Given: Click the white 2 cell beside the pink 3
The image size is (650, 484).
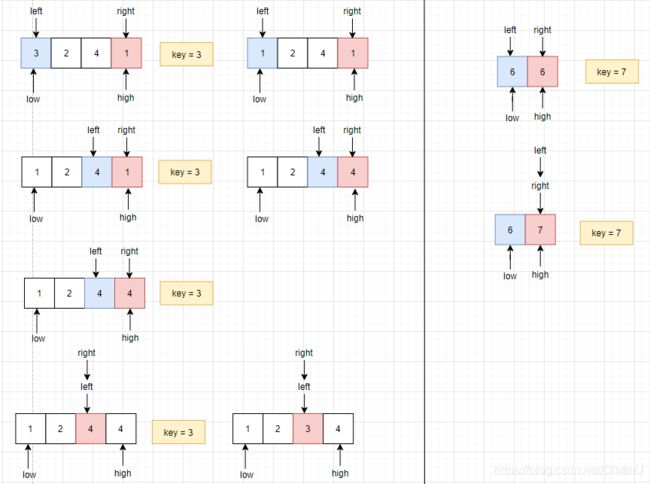Looking at the screenshot, I should pos(278,428).
